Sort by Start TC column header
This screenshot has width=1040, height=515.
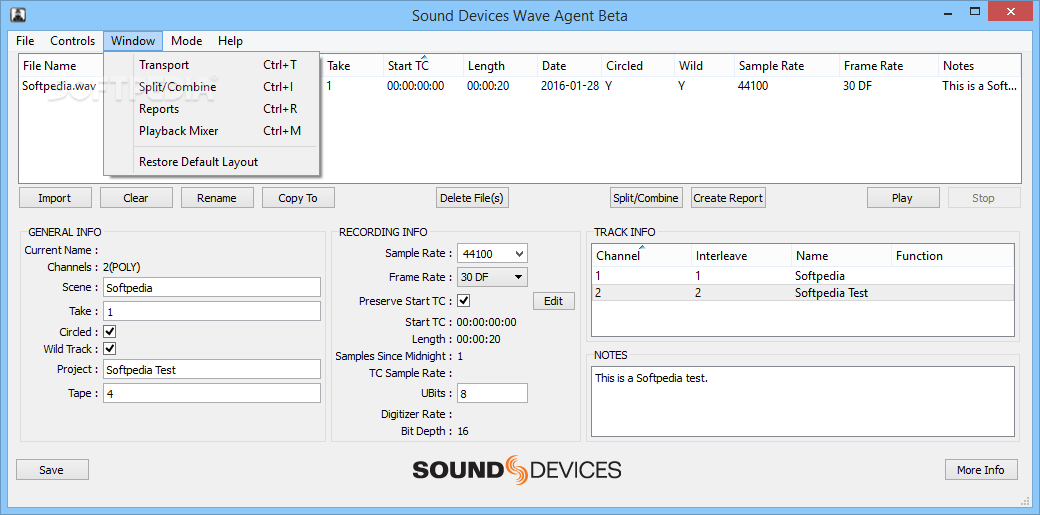pyautogui.click(x=422, y=66)
